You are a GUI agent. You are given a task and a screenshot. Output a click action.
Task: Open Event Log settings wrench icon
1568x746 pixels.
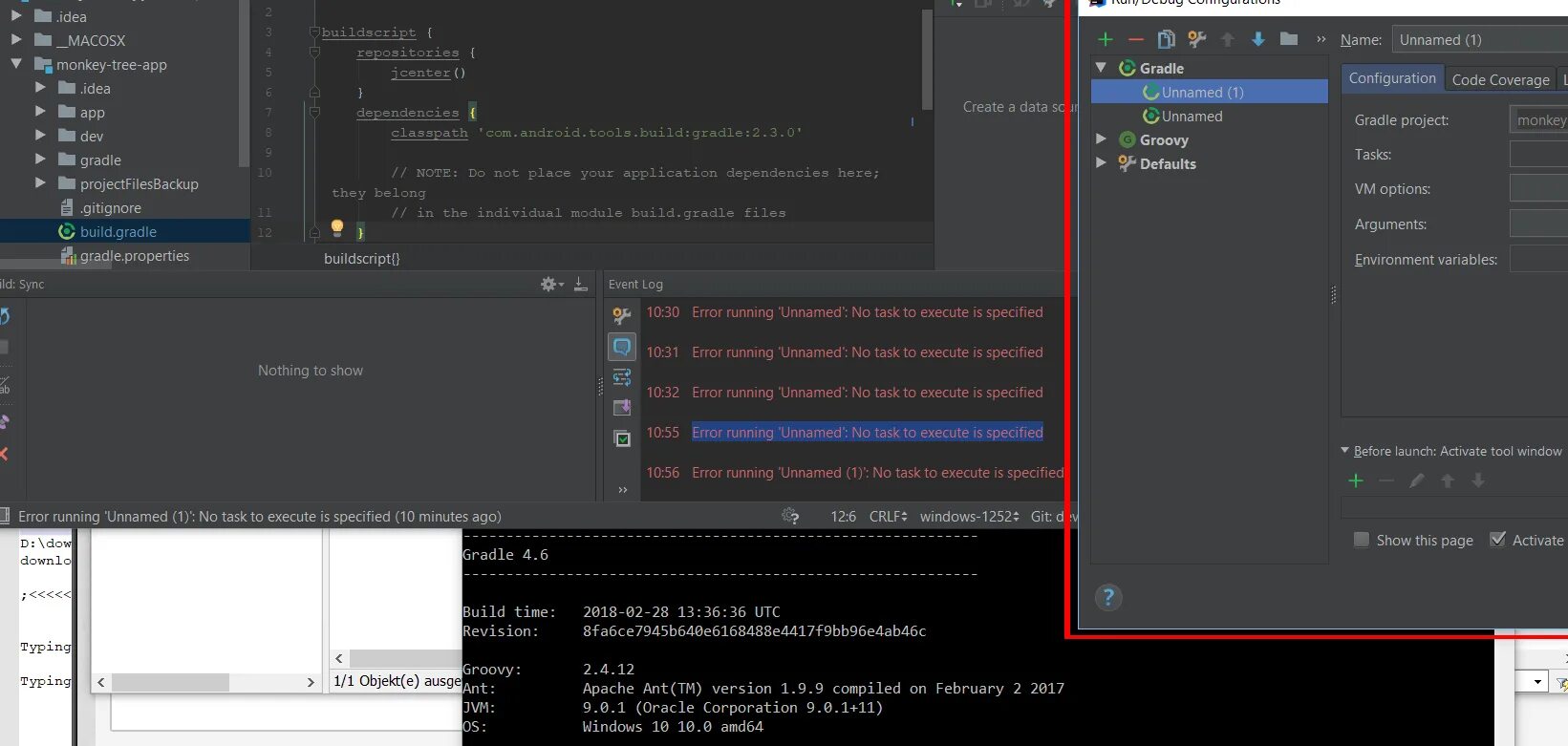622,315
